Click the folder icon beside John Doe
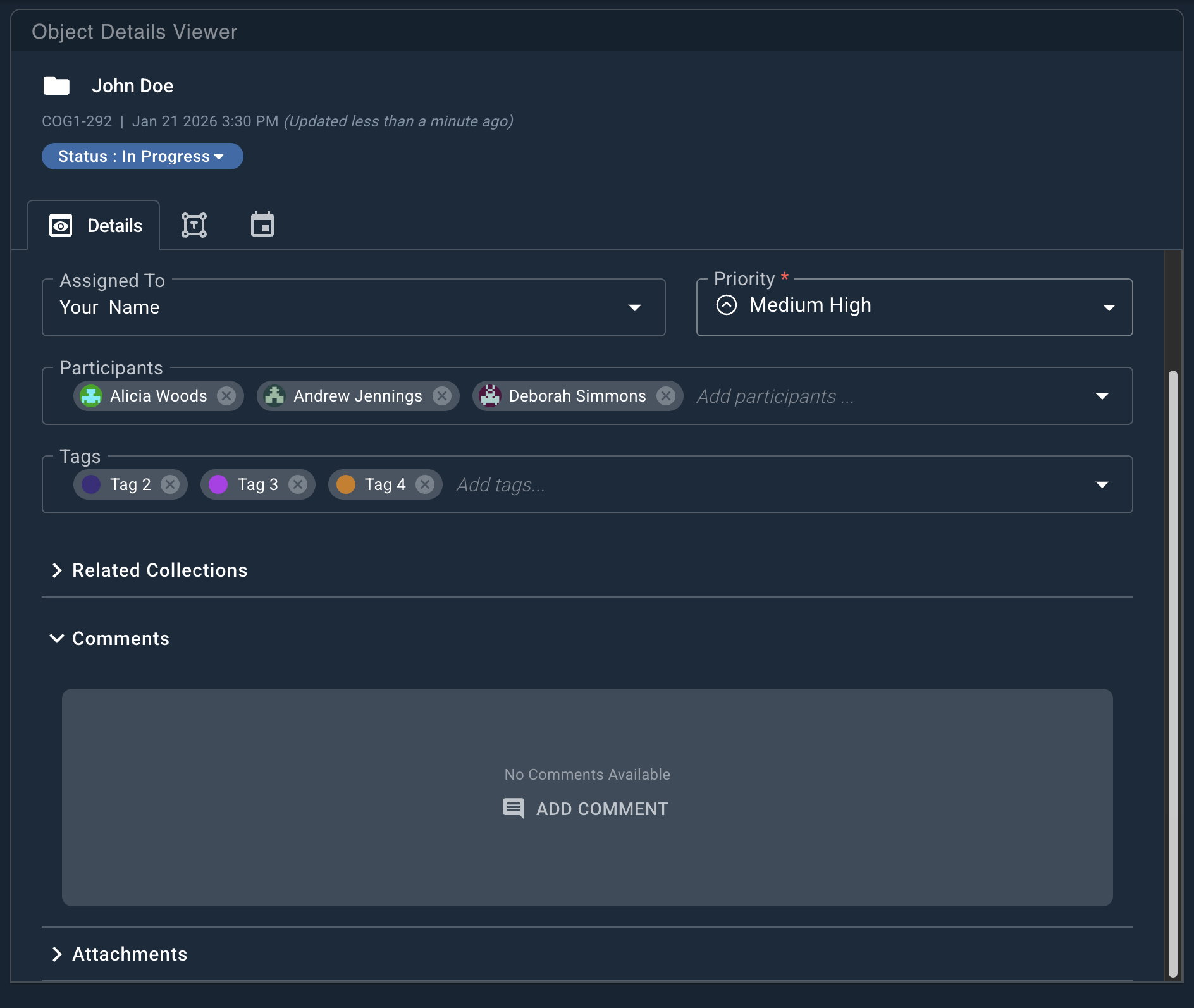 click(x=56, y=85)
